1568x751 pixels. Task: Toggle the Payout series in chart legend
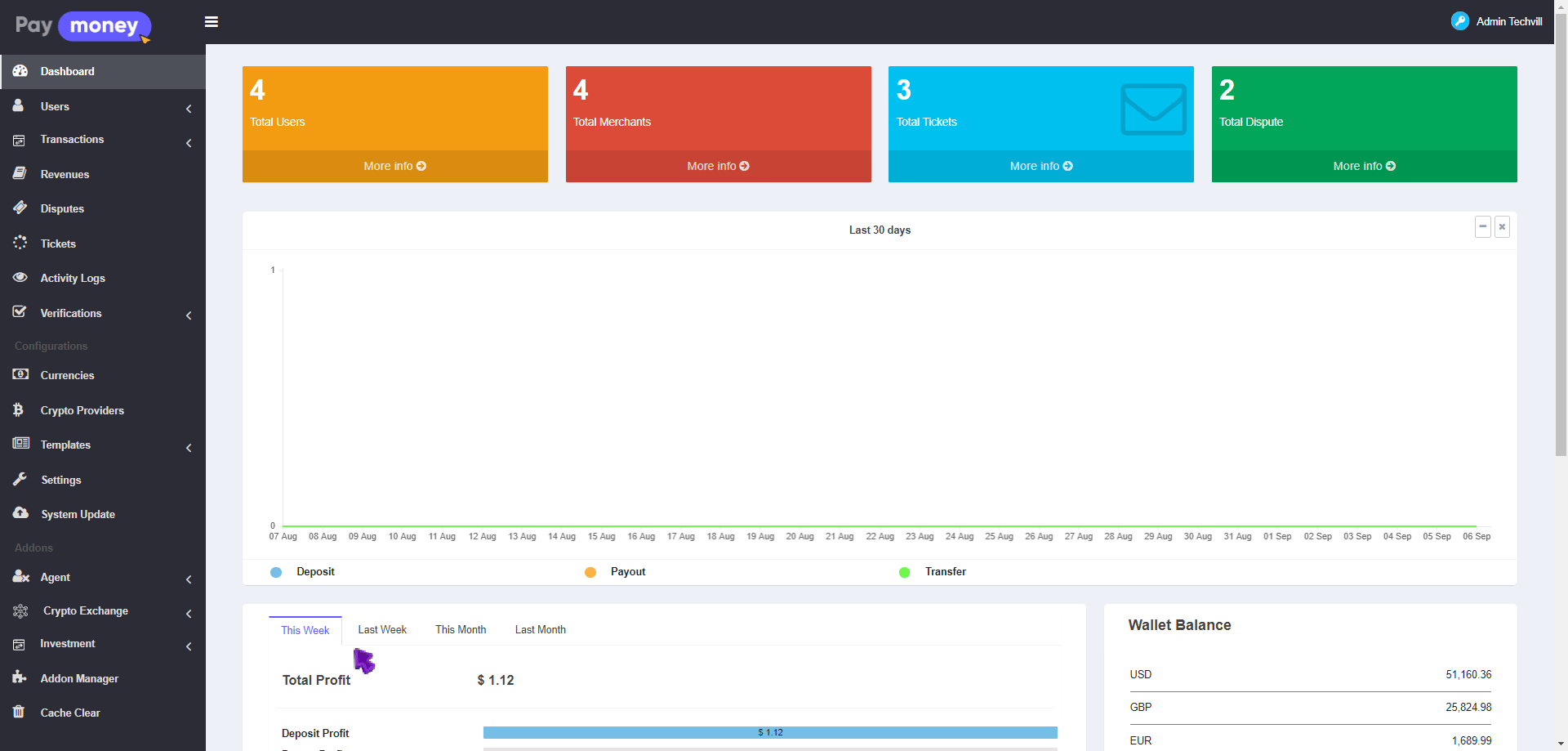click(x=616, y=572)
